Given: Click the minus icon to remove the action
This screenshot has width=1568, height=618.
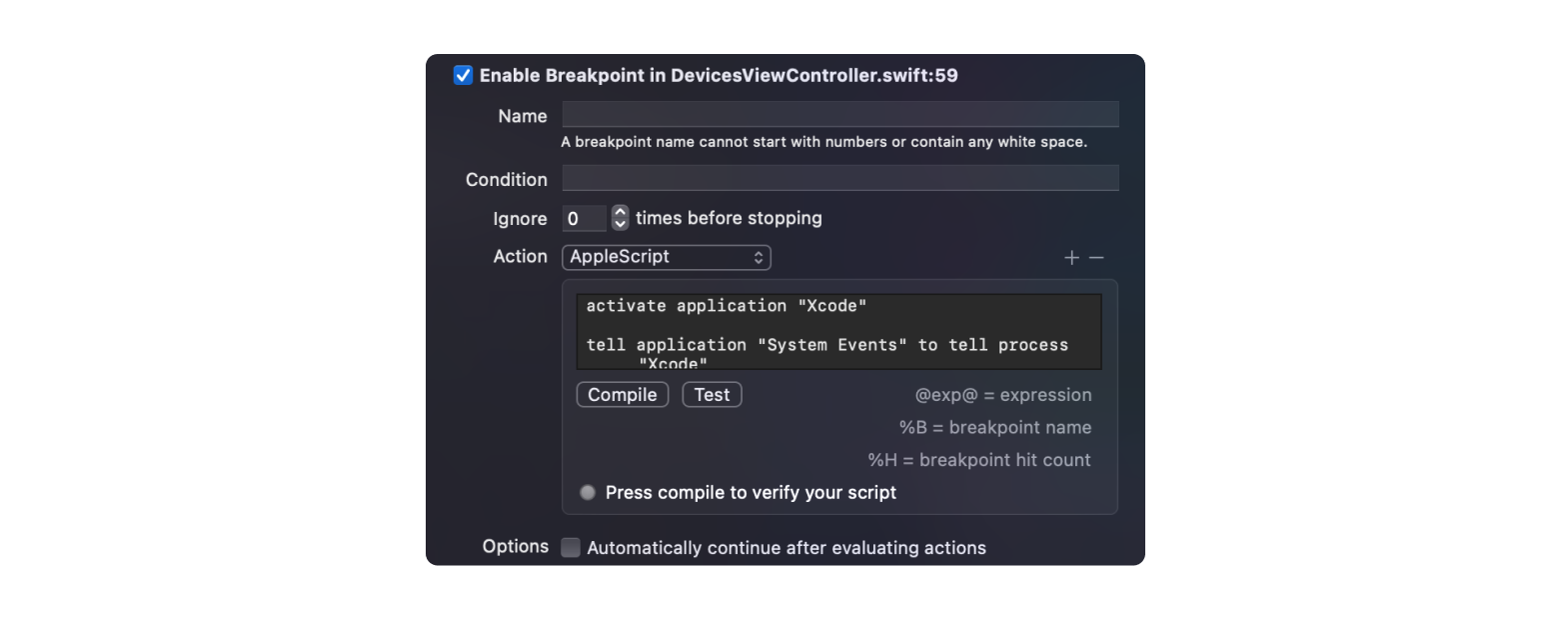Looking at the screenshot, I should (x=1096, y=258).
